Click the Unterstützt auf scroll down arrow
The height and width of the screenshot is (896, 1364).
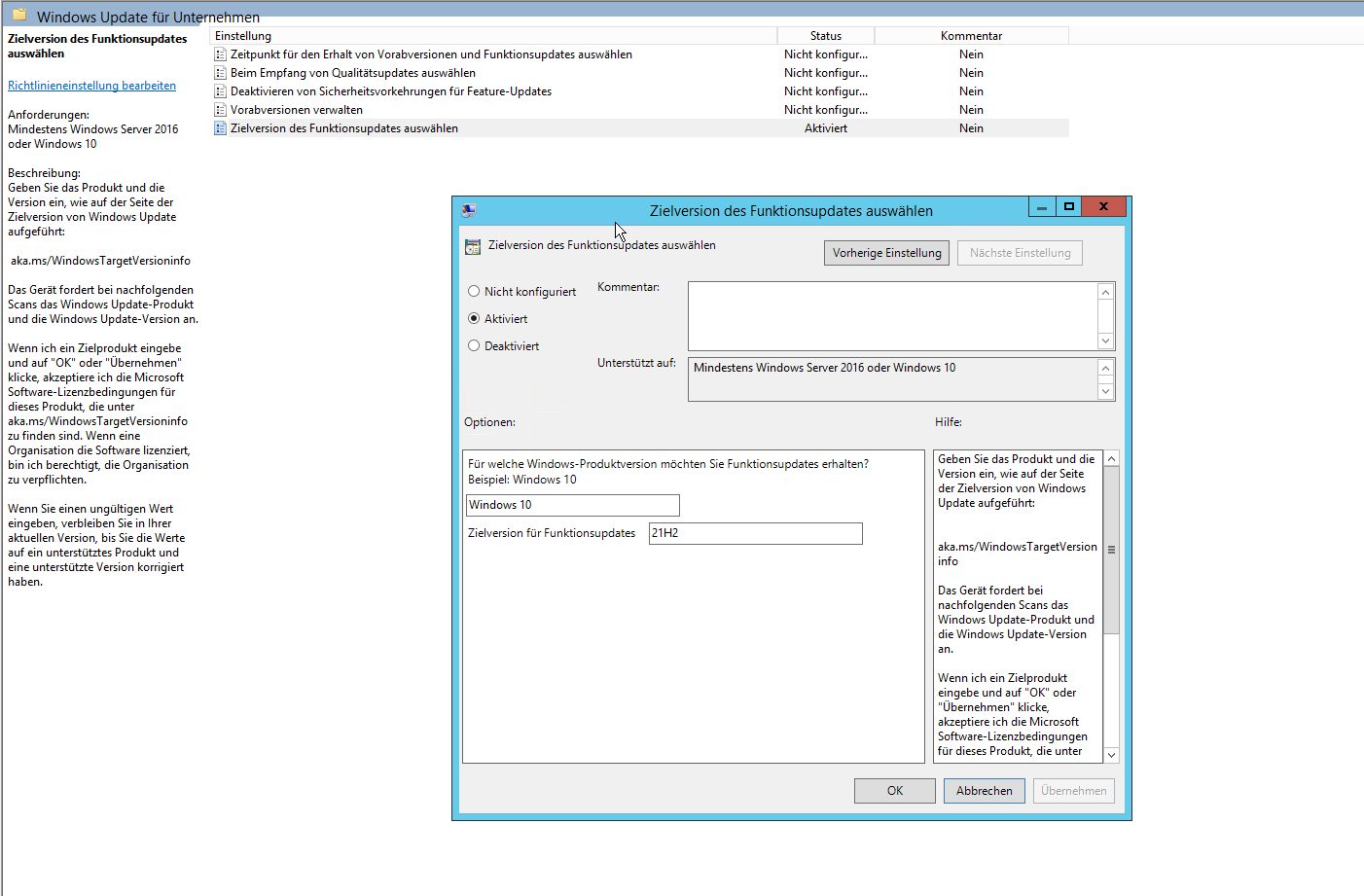click(1105, 391)
